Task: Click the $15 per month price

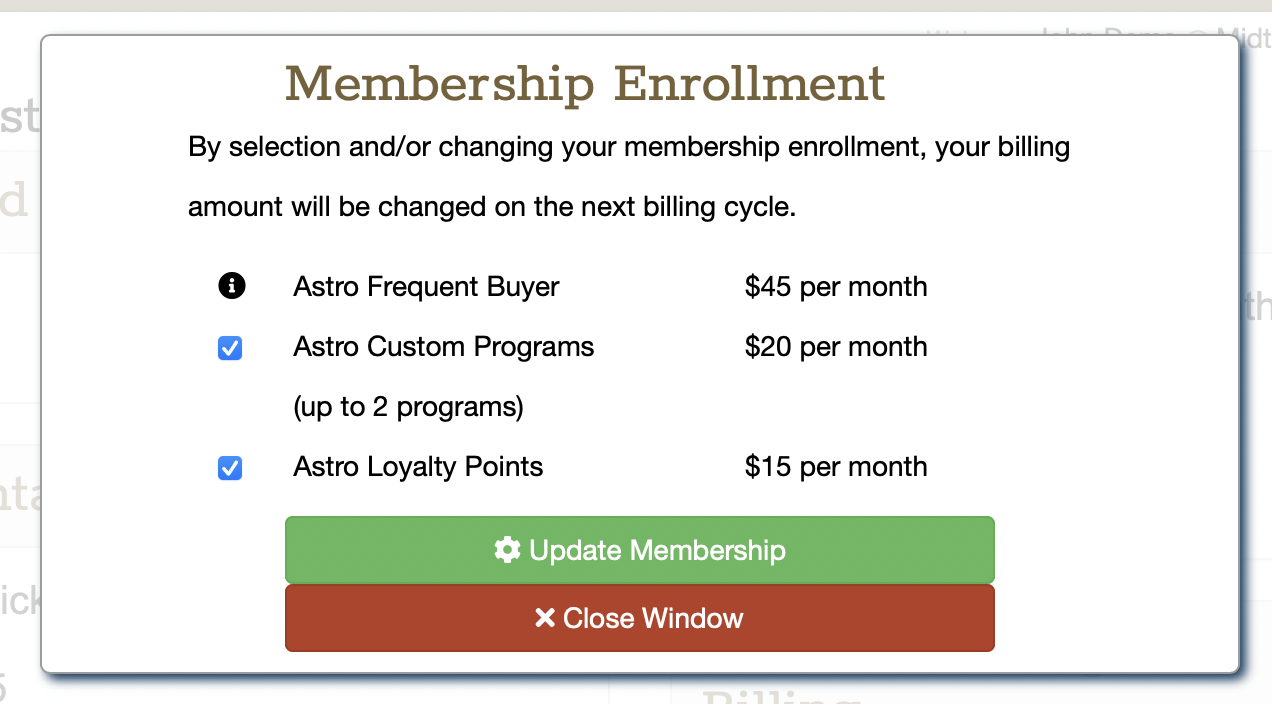Action: [x=836, y=467]
